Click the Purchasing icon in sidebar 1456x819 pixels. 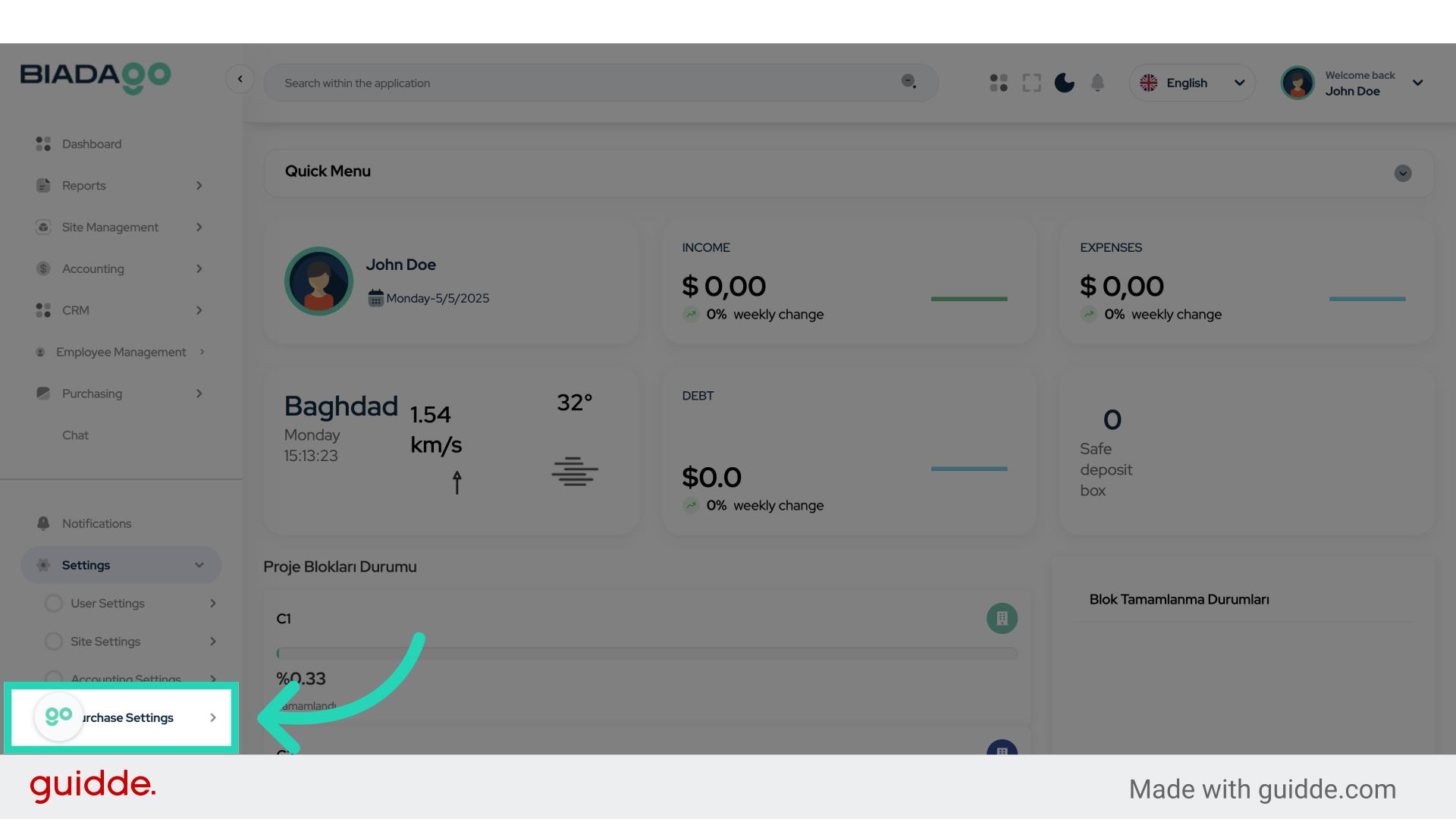pyautogui.click(x=42, y=393)
